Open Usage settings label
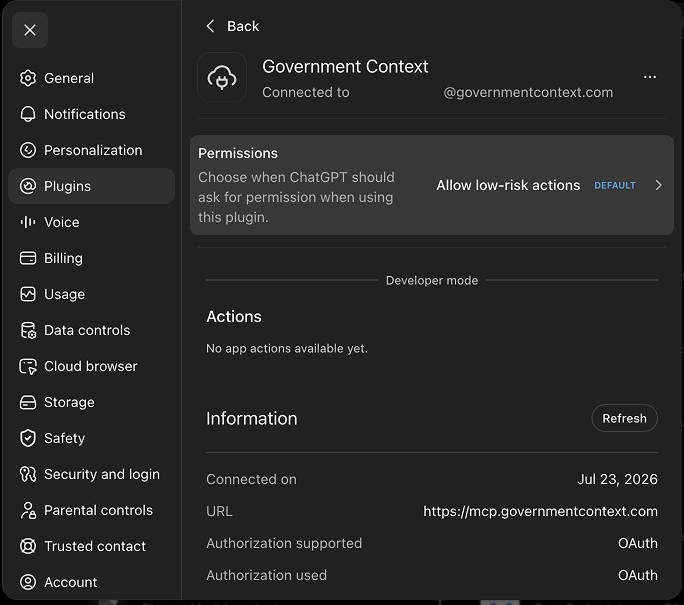This screenshot has height=605, width=684. coord(65,294)
